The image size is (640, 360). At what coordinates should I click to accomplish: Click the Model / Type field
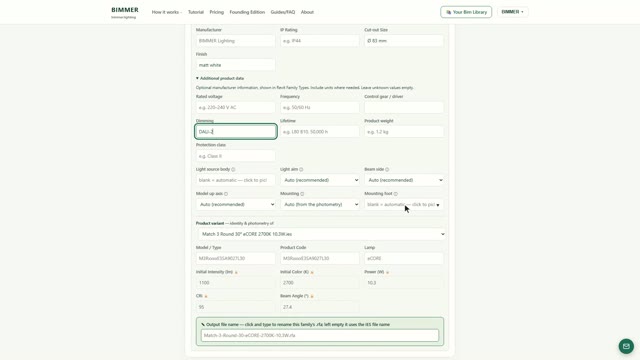coord(235,258)
